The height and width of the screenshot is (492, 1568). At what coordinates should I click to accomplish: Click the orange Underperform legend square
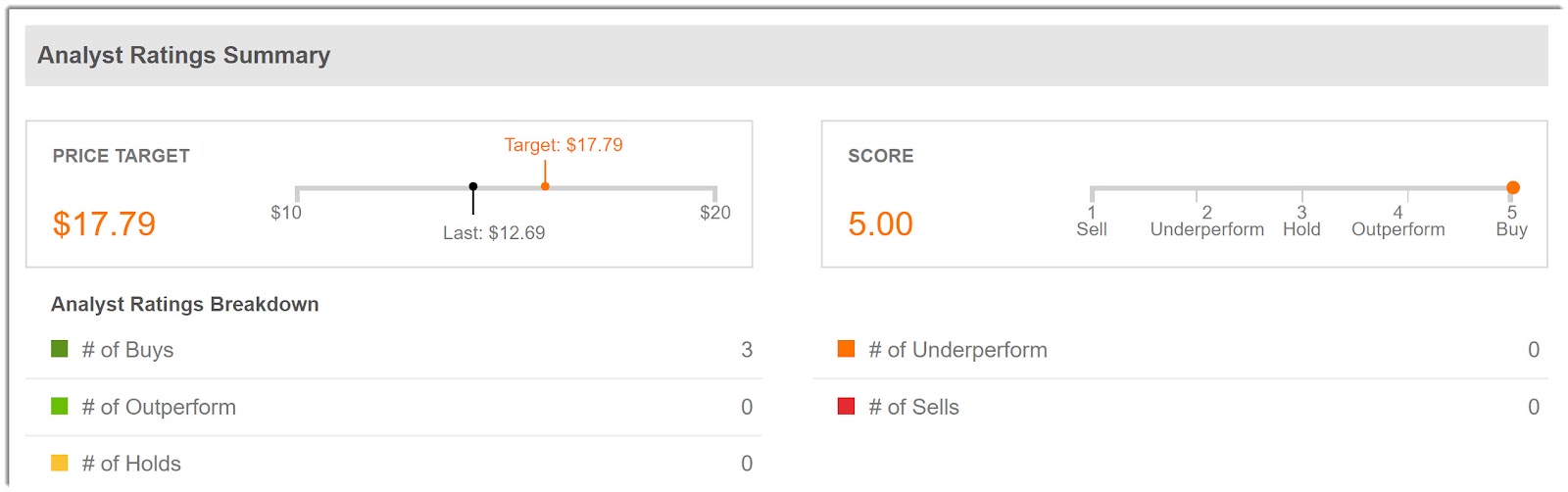click(x=847, y=349)
